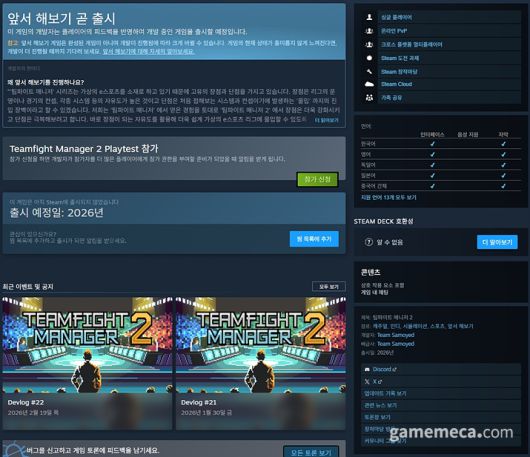This screenshot has width=530, height=457.
Task: Click the 모든 토론 보기 button
Action: tap(311, 452)
